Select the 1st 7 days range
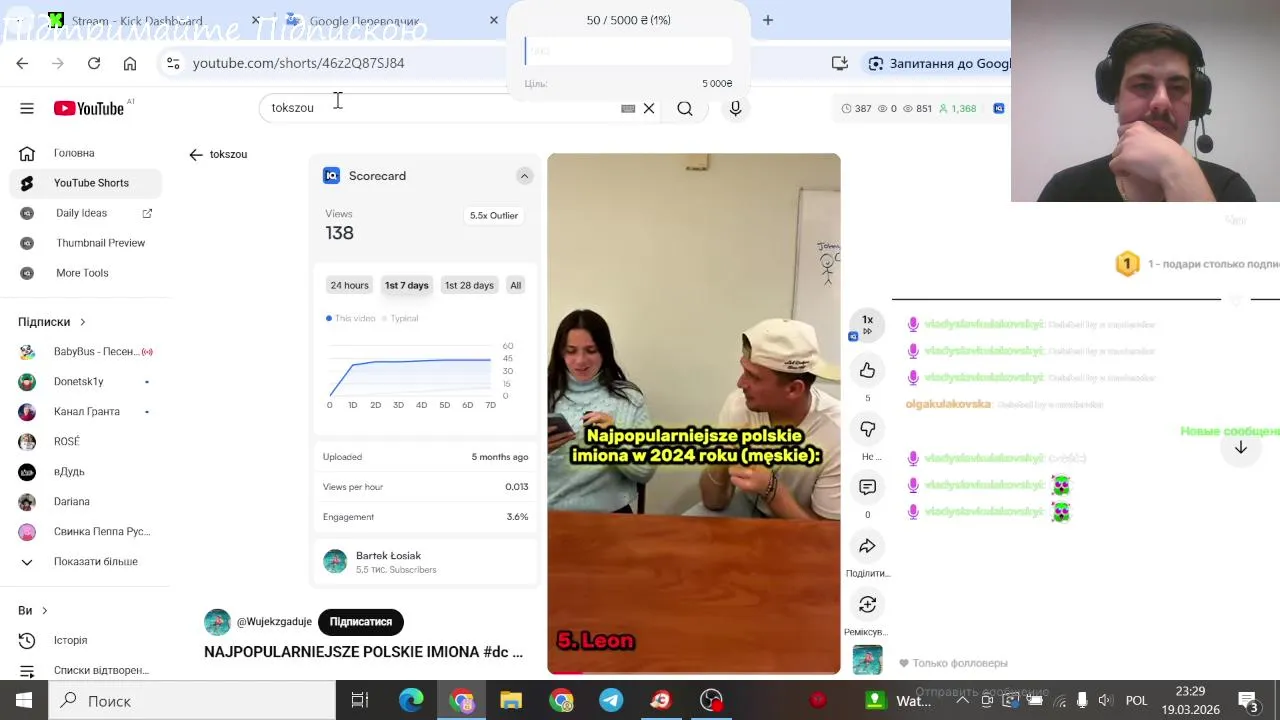This screenshot has height=720, width=1280. (407, 285)
